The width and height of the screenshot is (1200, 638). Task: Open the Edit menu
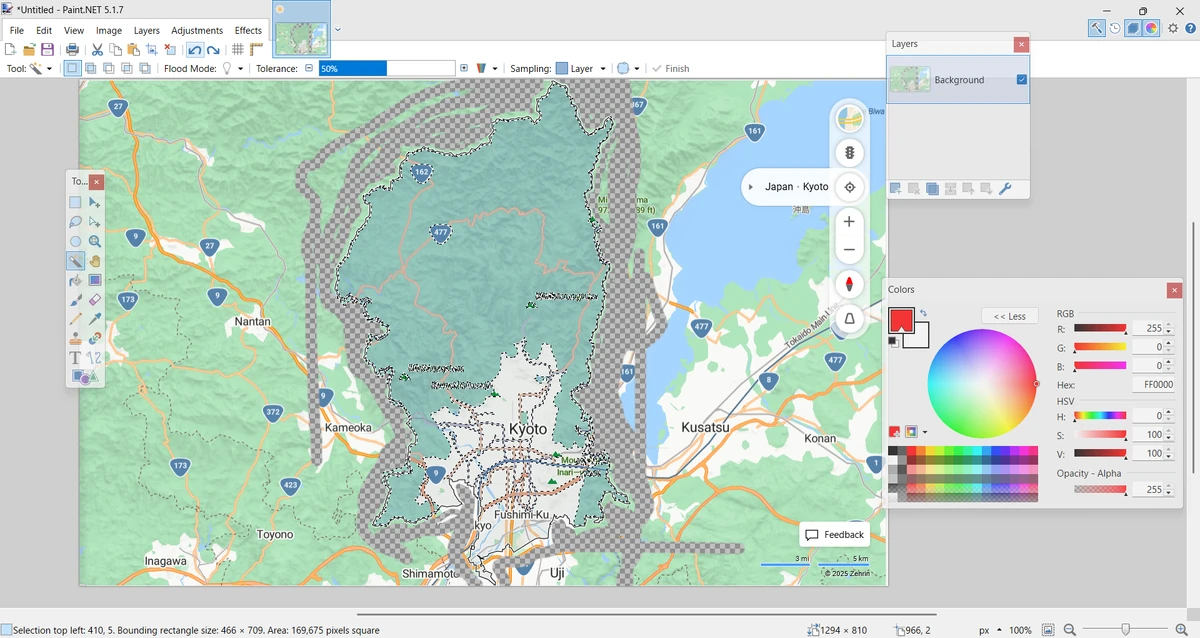(x=44, y=30)
